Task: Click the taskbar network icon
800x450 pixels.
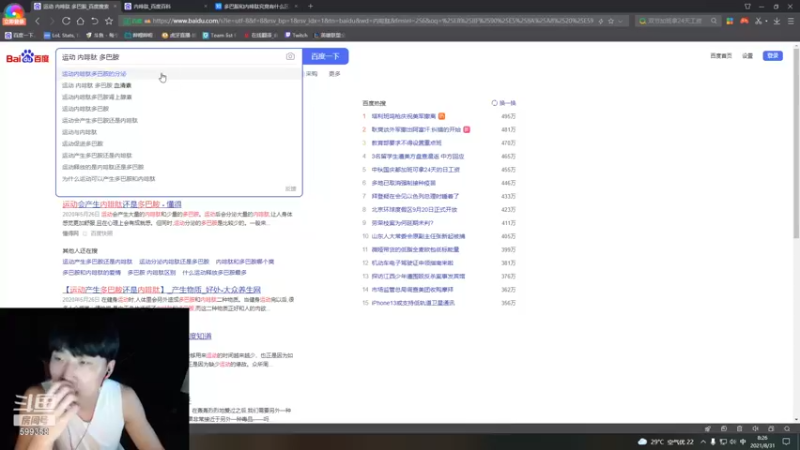Action: (723, 442)
